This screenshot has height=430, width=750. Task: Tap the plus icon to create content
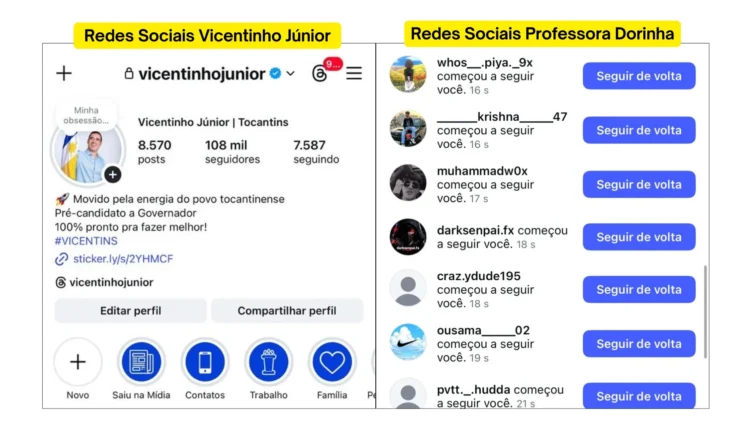coord(64,74)
